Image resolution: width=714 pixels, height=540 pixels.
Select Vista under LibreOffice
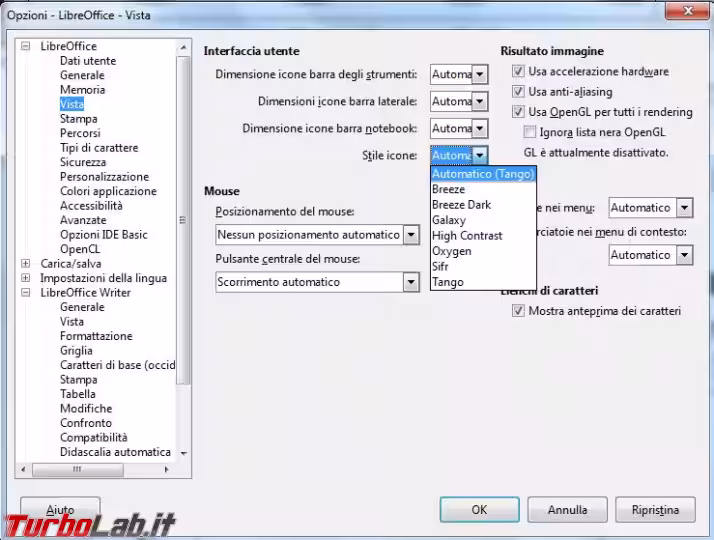[x=72, y=104]
